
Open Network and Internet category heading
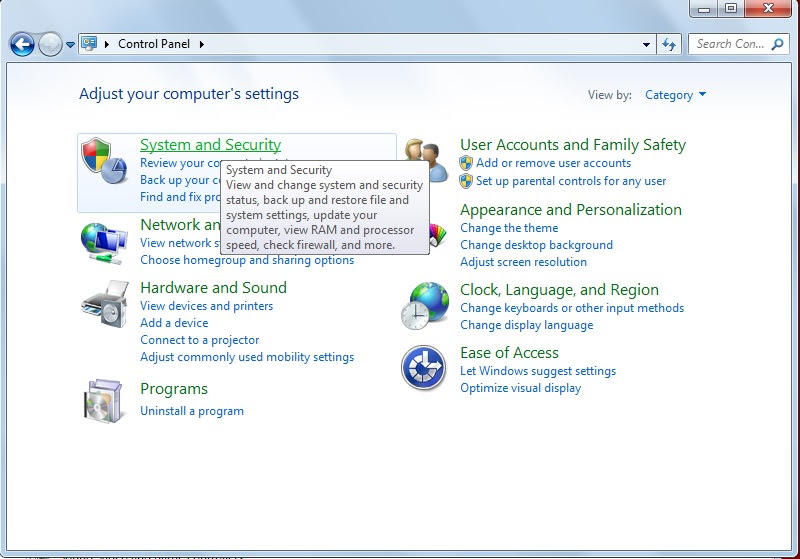180,225
